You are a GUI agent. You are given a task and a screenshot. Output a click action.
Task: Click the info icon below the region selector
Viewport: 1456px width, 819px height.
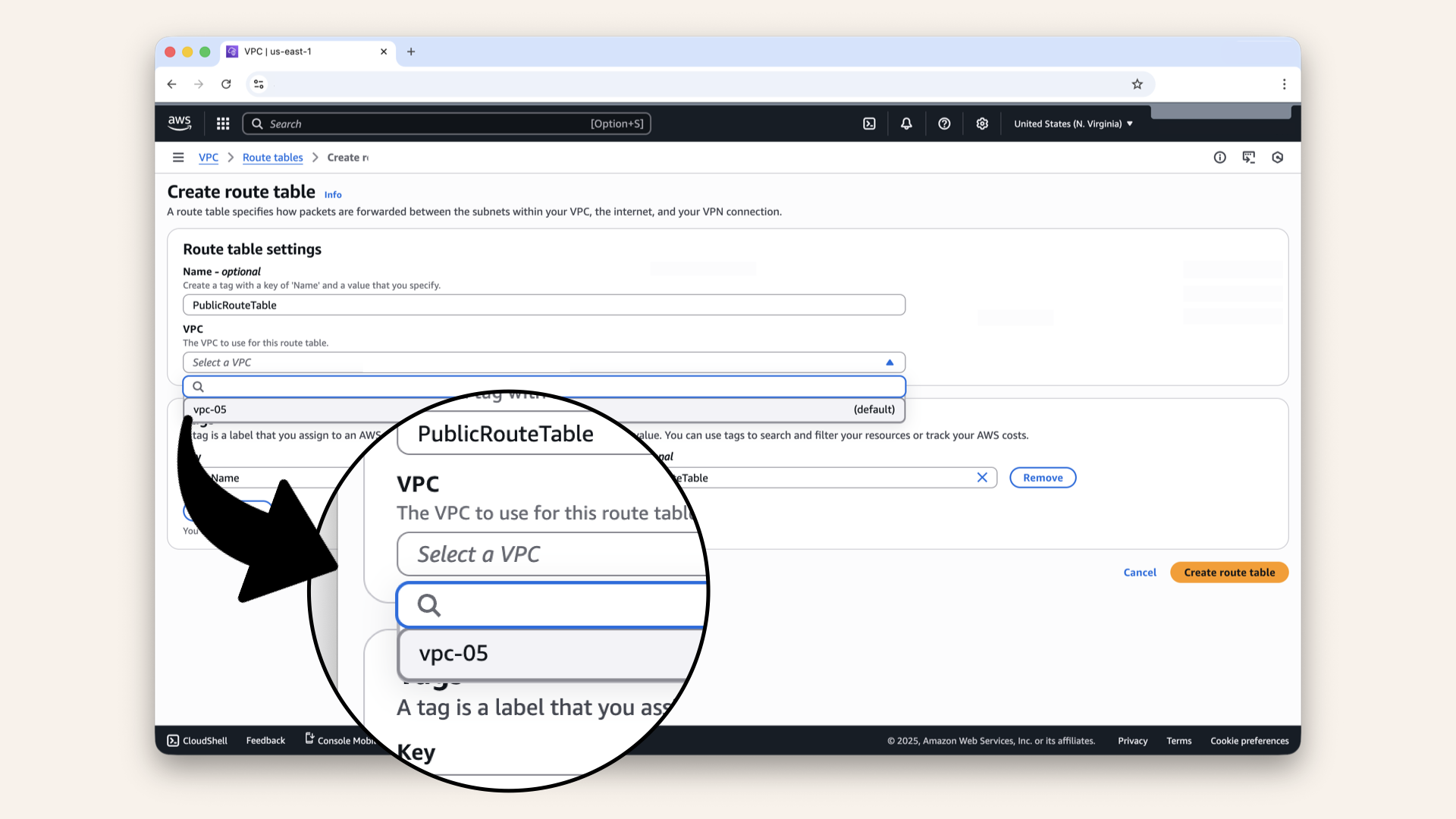(1219, 157)
